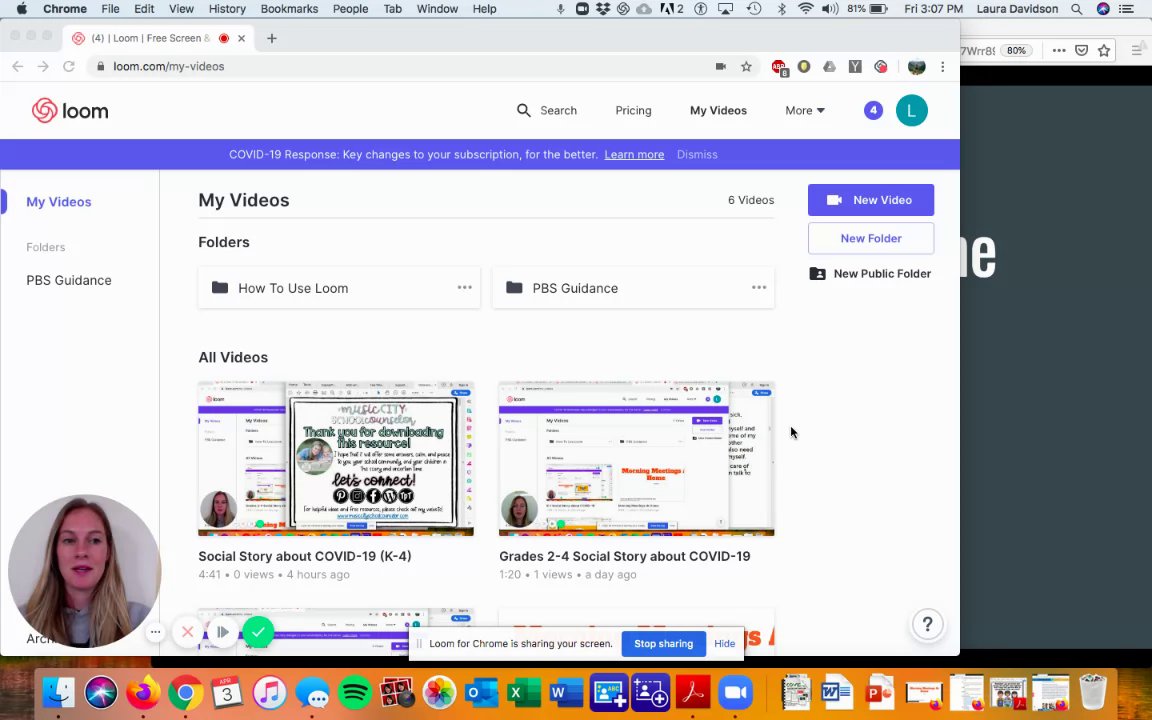Open Adobe Acrobat from the Dock
The height and width of the screenshot is (720, 1152).
(x=693, y=693)
